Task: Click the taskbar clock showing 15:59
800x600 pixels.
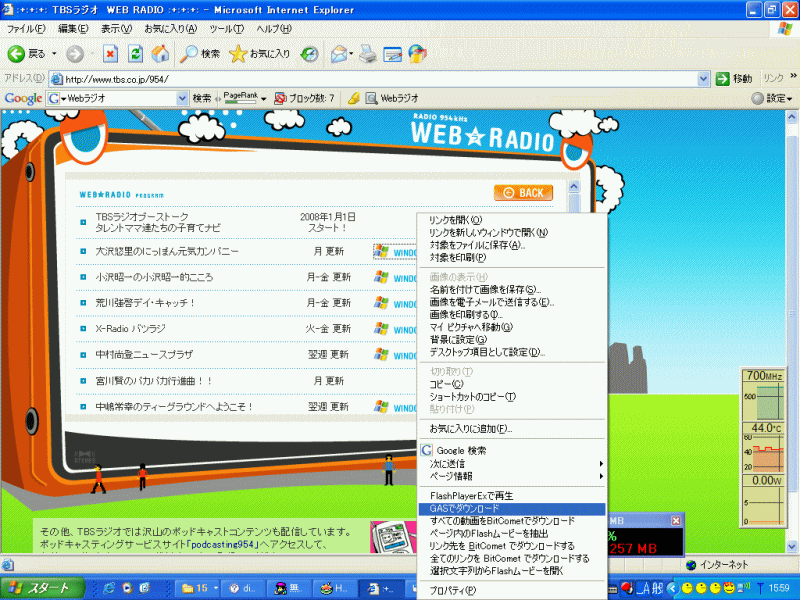Action: pyautogui.click(x=779, y=588)
